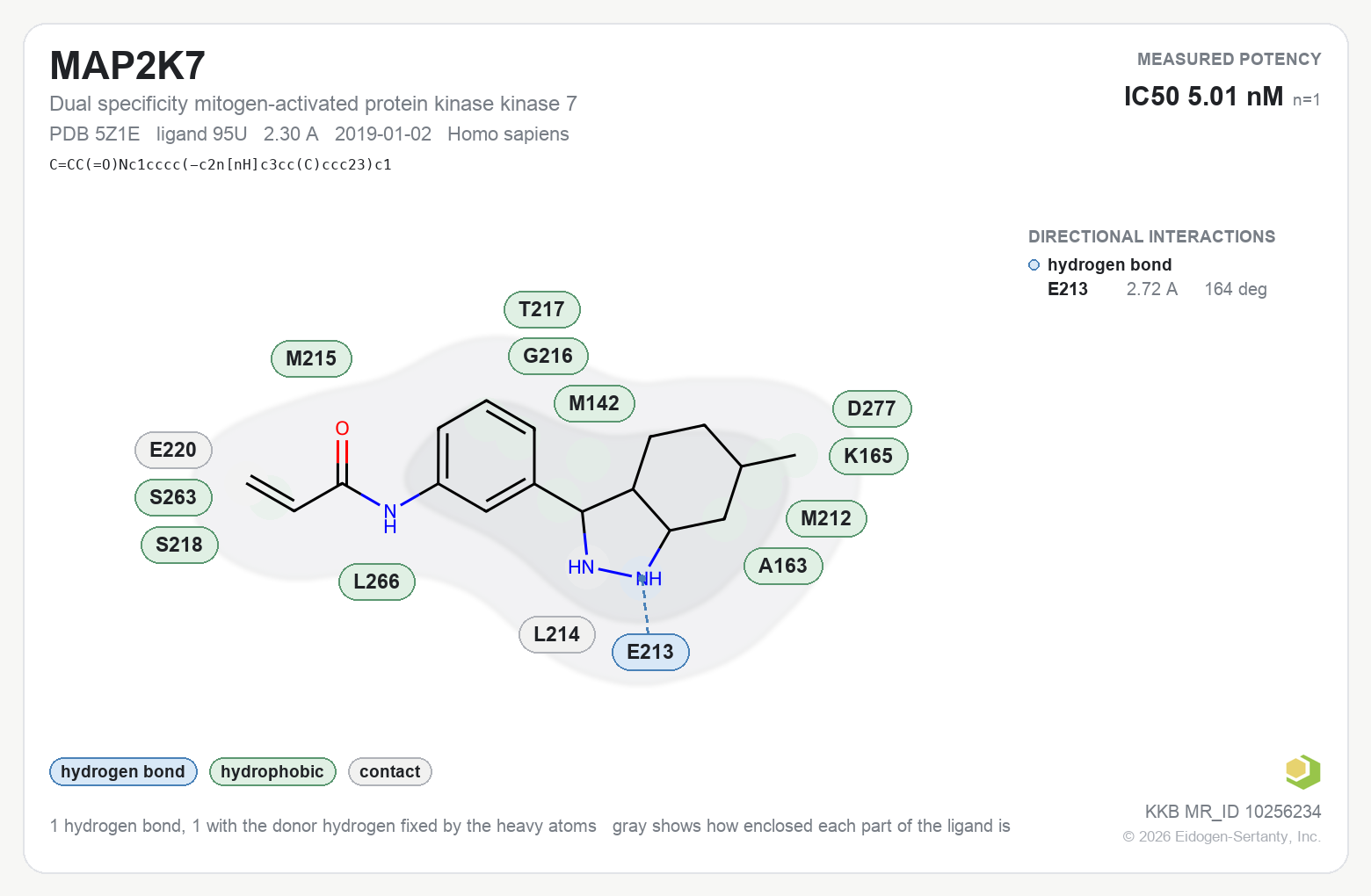The height and width of the screenshot is (896, 1371).
Task: Click the hydrogen bond legend pill
Action: coord(123,771)
